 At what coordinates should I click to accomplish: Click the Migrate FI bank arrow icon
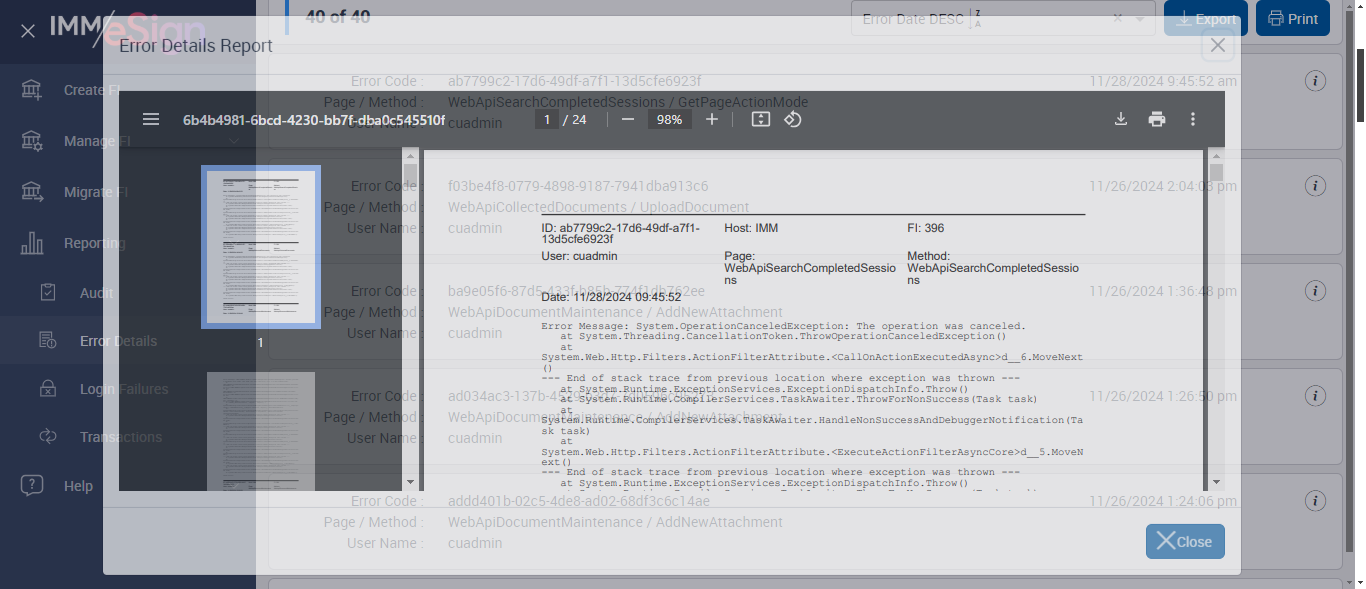(32, 192)
